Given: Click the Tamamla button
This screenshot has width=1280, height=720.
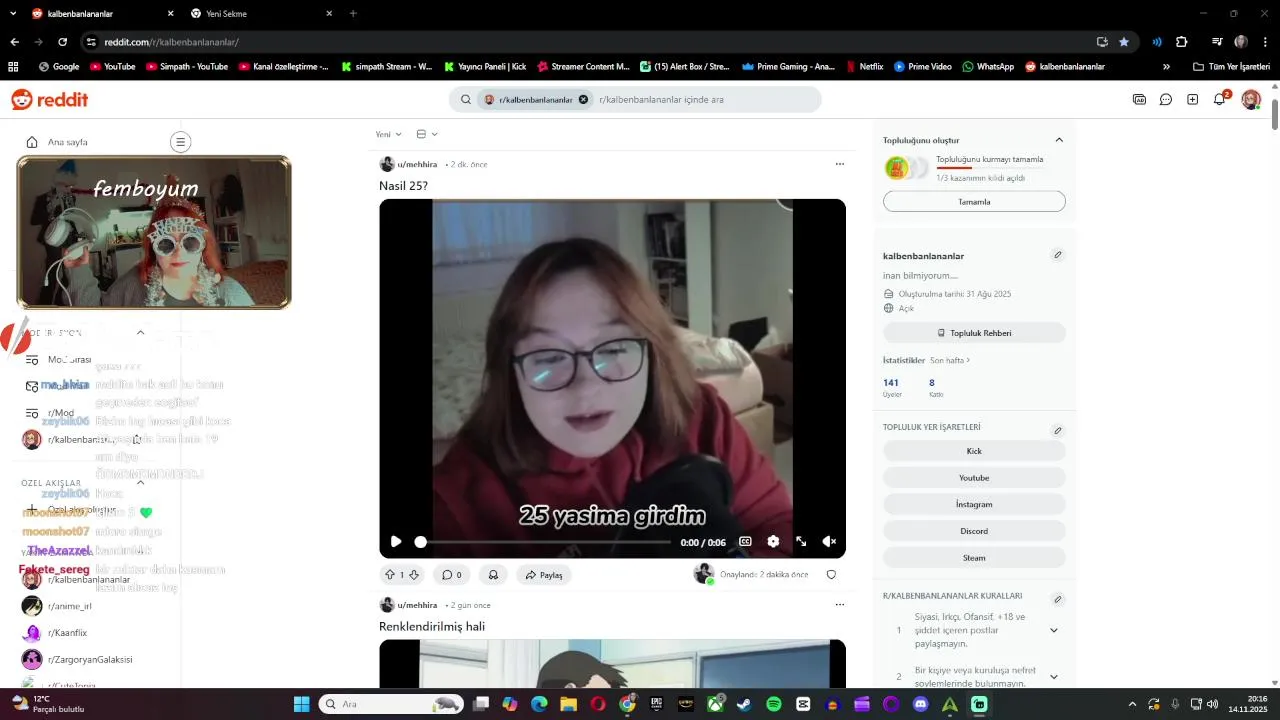Looking at the screenshot, I should pyautogui.click(x=974, y=202).
